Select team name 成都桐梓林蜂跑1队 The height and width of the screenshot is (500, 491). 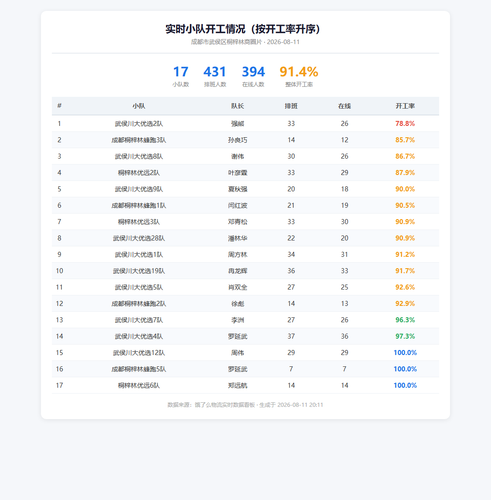pyautogui.click(x=139, y=205)
